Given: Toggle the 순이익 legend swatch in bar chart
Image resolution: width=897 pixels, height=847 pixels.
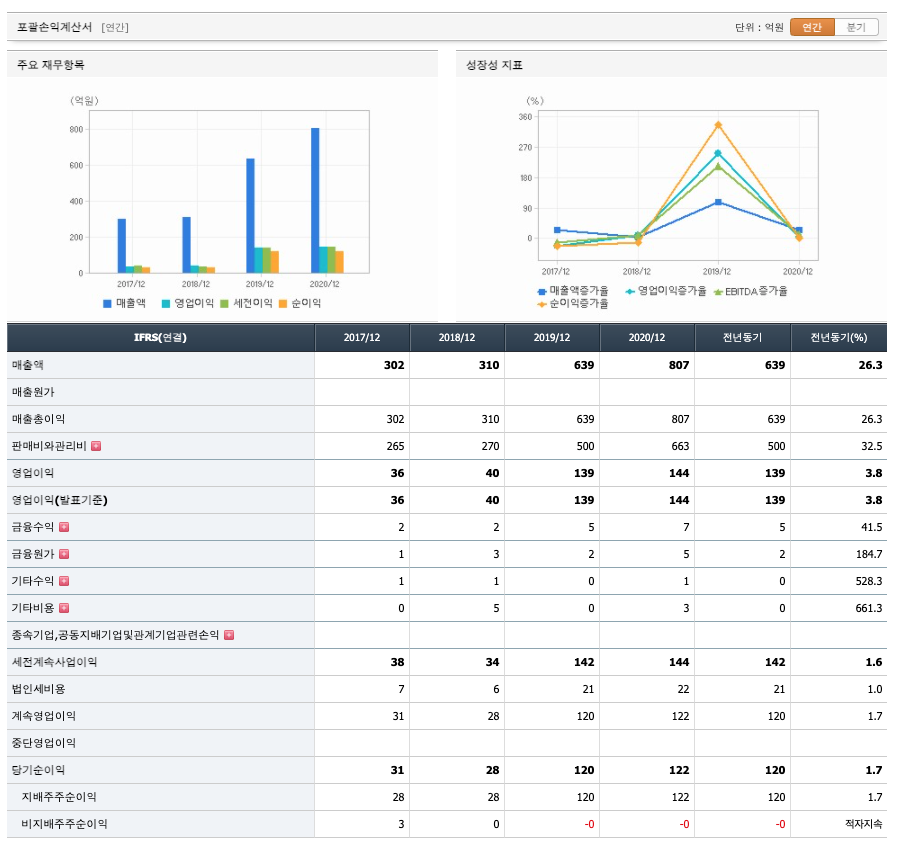Looking at the screenshot, I should 283,304.
